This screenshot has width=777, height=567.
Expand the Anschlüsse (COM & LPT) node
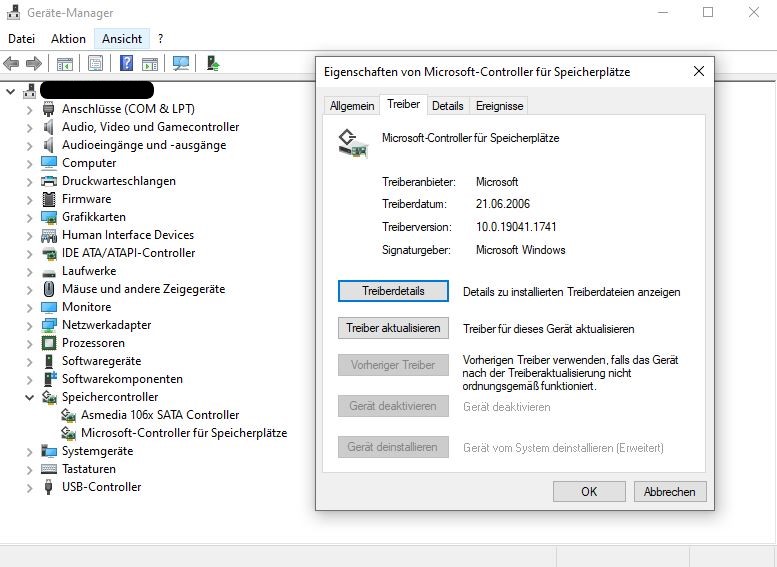pos(30,110)
